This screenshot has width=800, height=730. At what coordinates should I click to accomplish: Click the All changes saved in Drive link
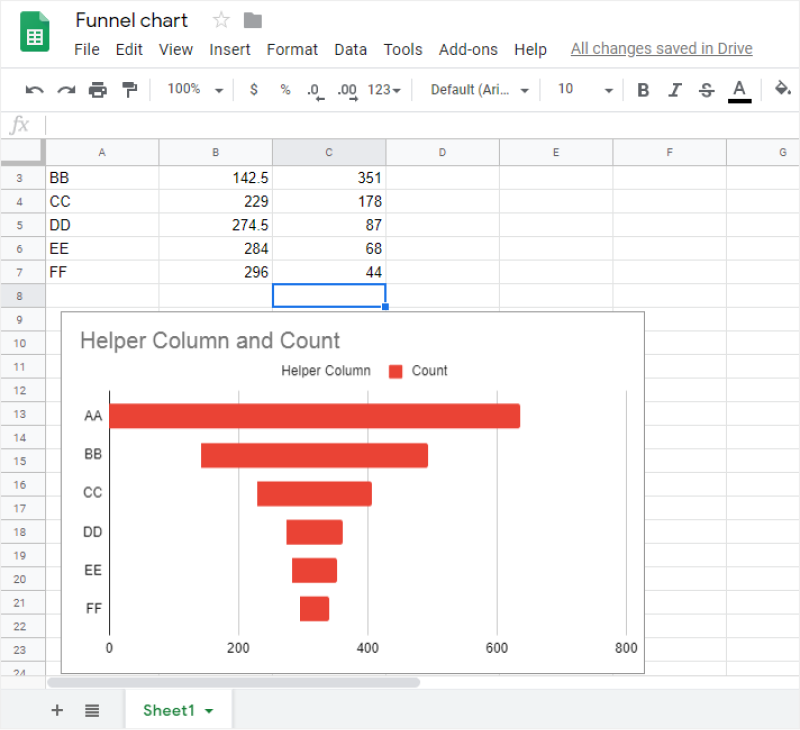pyautogui.click(x=661, y=48)
